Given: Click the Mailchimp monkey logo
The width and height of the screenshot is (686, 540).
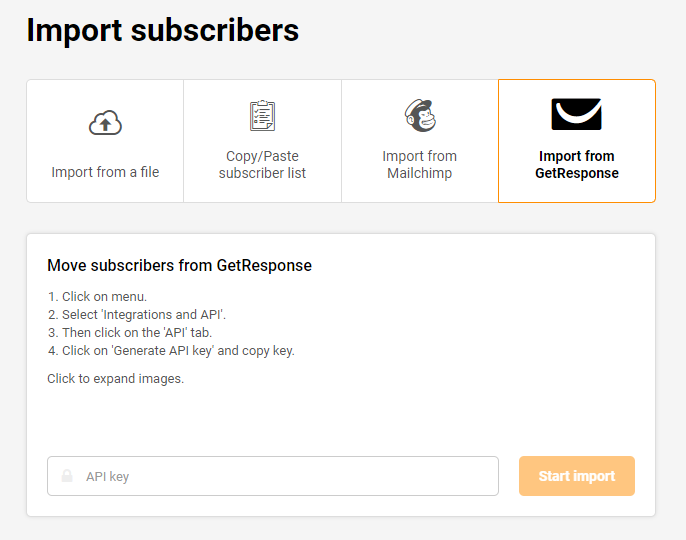Looking at the screenshot, I should pos(420,116).
